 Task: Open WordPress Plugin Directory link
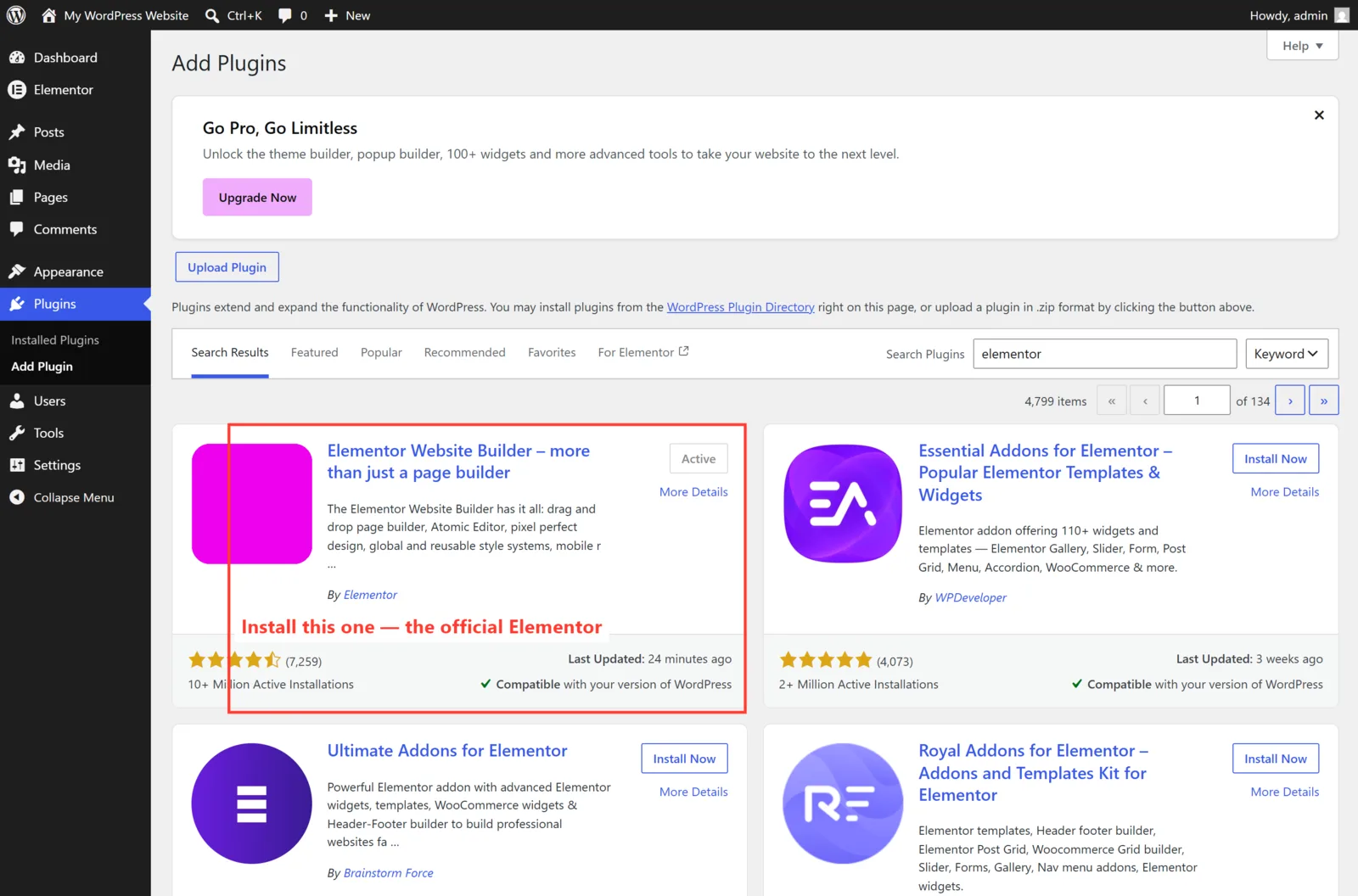pyautogui.click(x=740, y=307)
